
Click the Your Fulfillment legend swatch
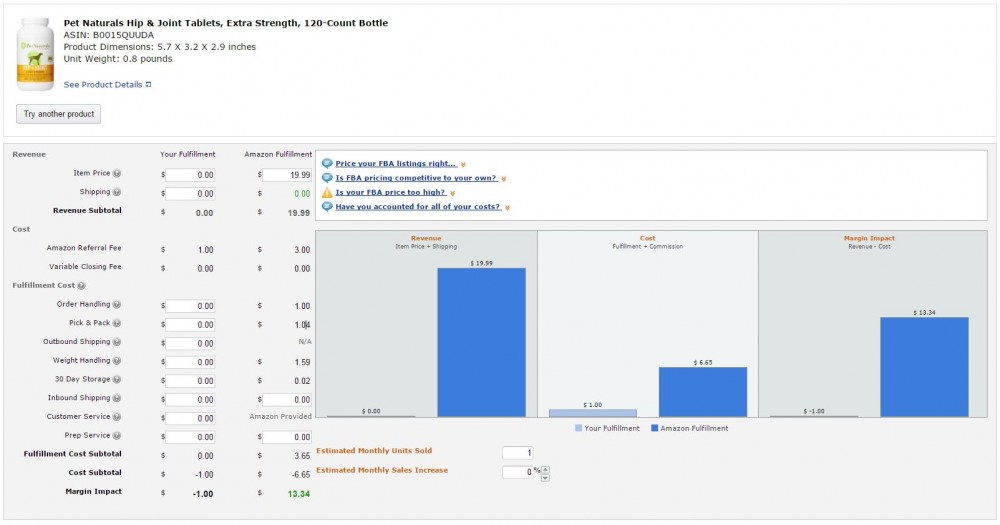pos(578,429)
